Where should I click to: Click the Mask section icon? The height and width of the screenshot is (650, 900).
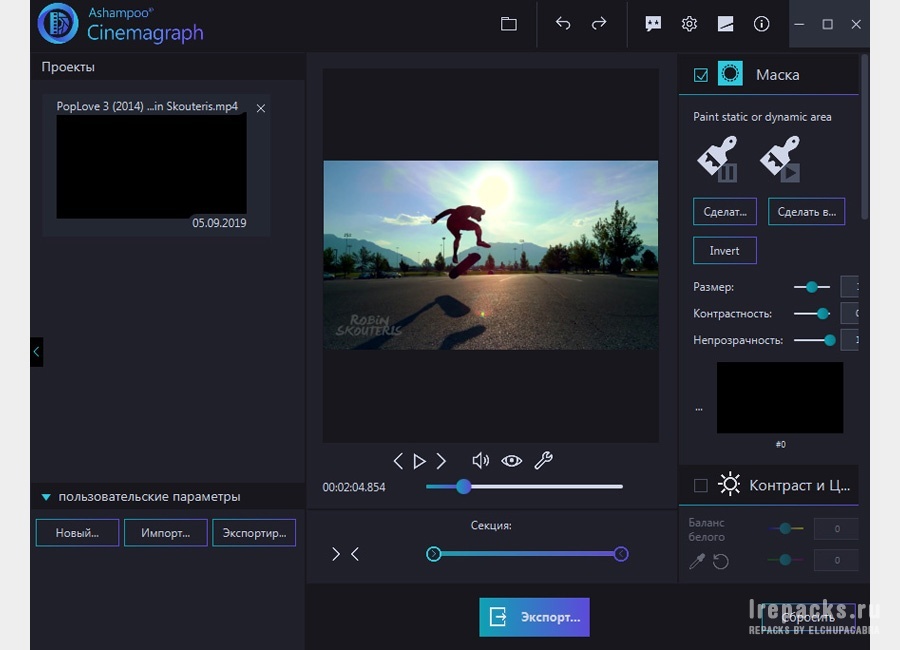730,73
